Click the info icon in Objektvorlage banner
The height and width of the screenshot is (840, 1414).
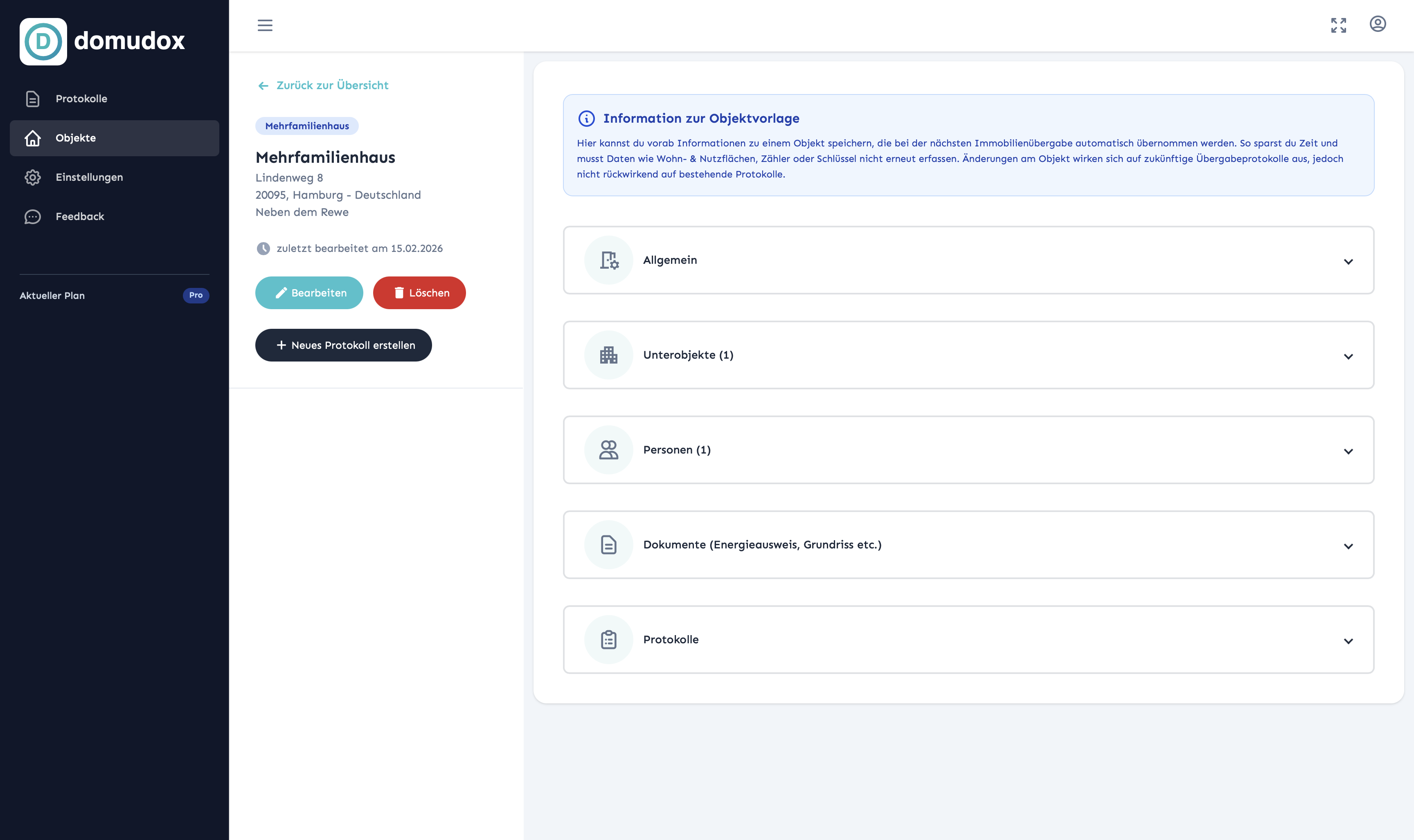point(586,119)
